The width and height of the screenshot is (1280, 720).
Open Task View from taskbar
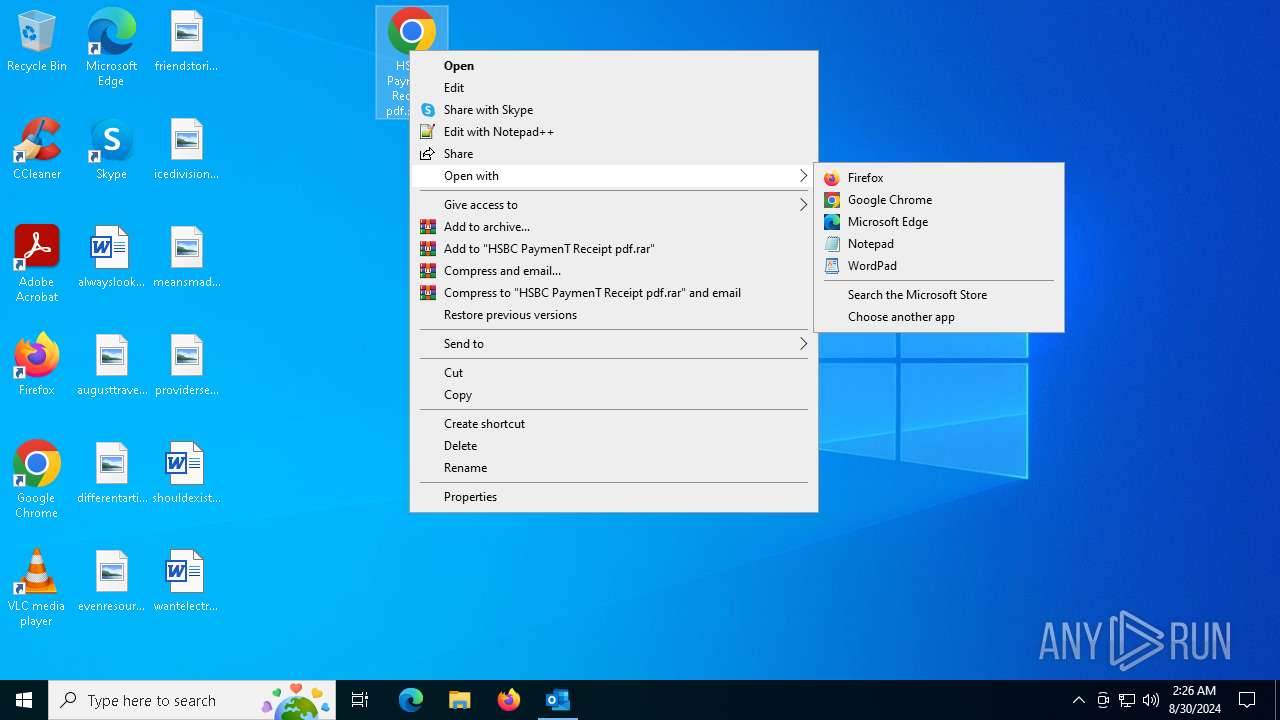coord(360,700)
